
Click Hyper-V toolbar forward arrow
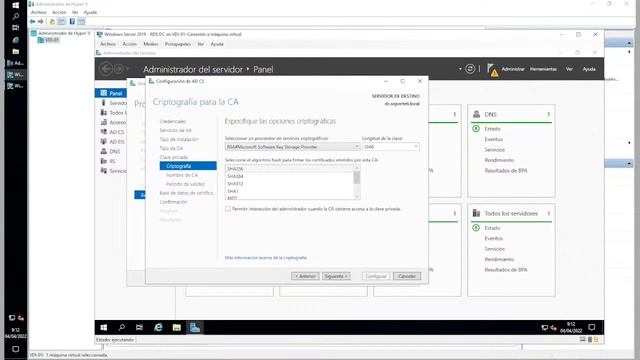(40, 21)
